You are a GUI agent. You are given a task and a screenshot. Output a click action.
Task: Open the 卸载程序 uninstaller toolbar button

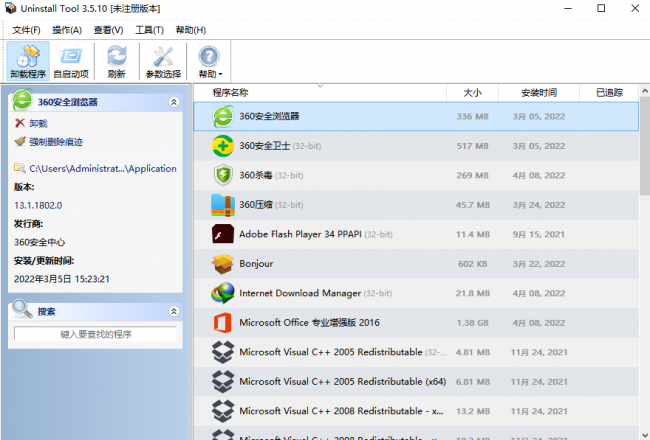28,61
